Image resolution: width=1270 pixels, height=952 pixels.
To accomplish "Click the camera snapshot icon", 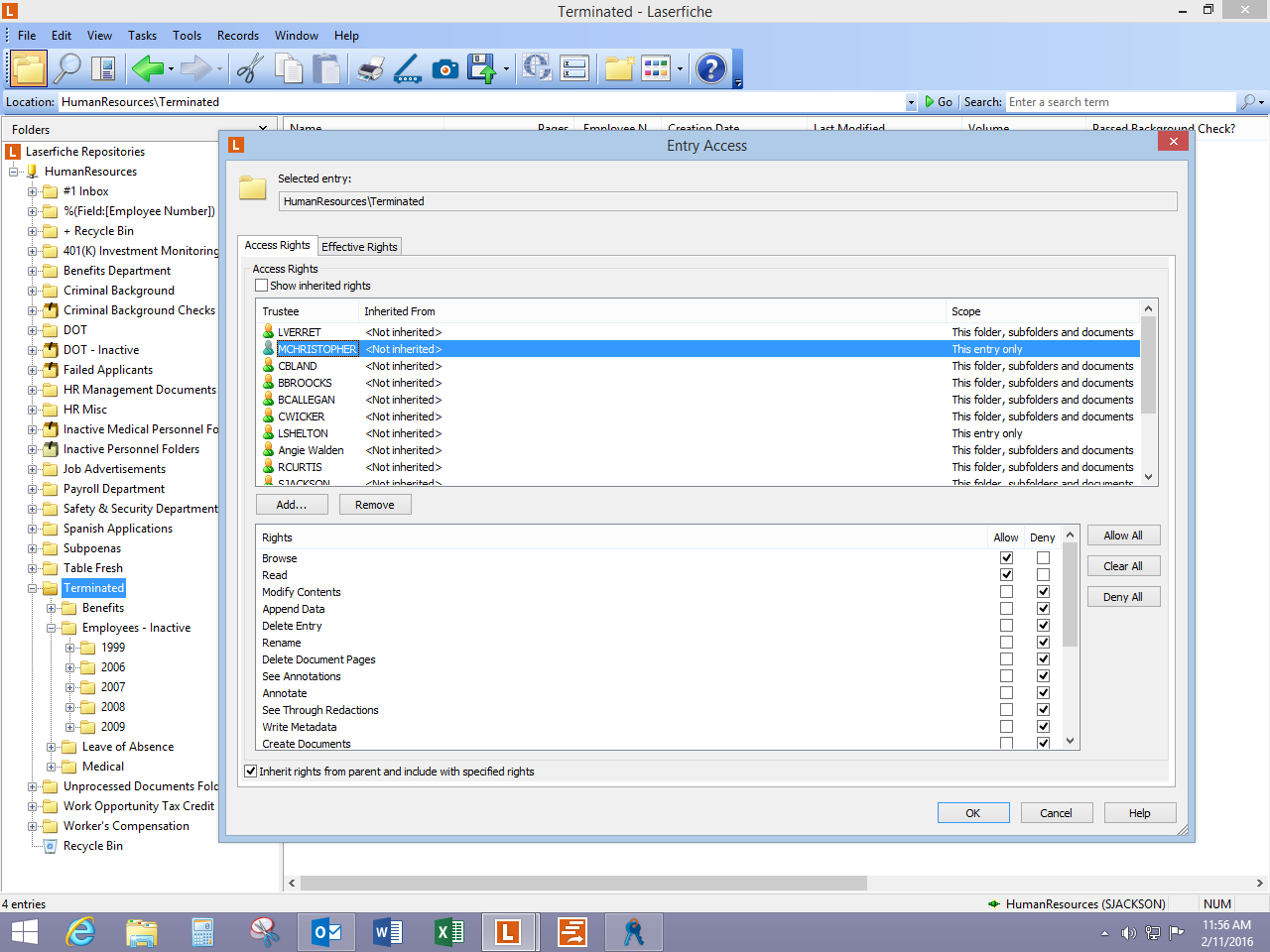I will click(445, 68).
